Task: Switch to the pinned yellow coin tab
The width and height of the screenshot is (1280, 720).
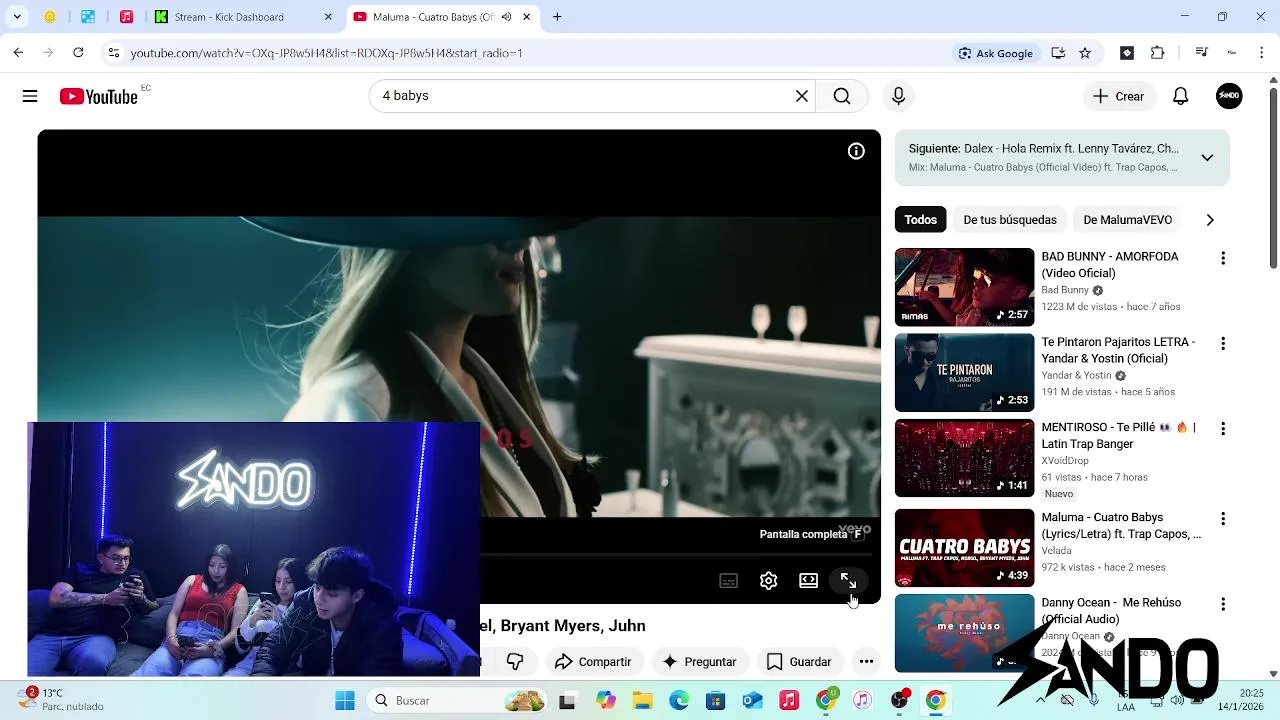Action: [50, 17]
